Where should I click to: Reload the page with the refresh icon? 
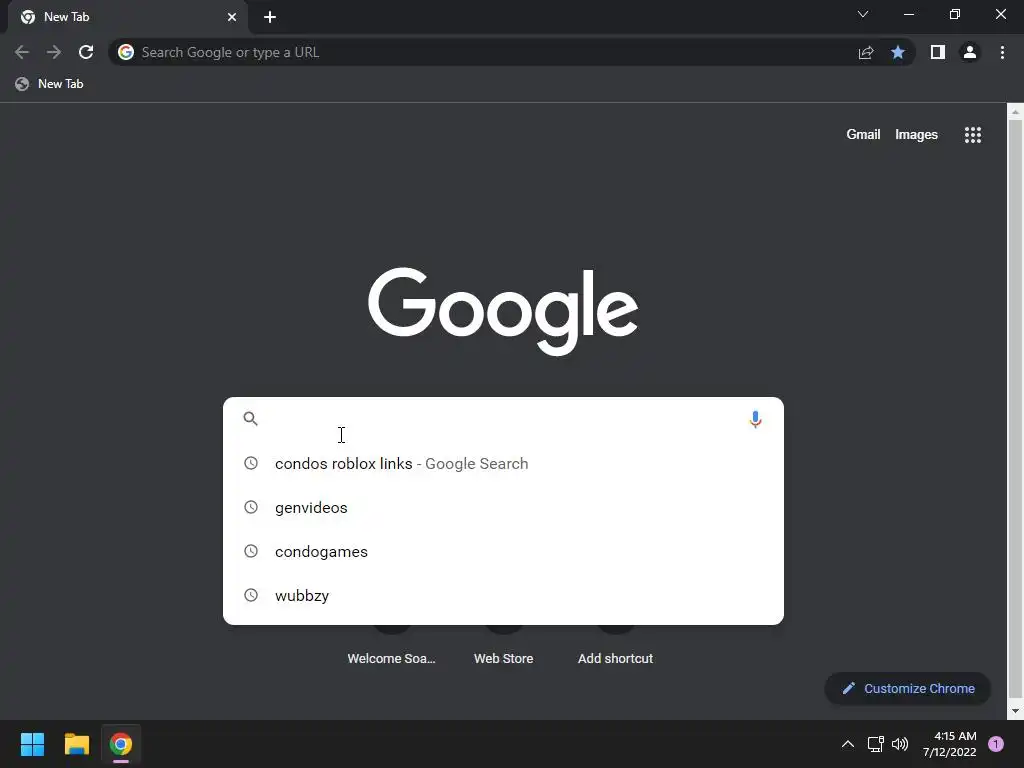[86, 52]
